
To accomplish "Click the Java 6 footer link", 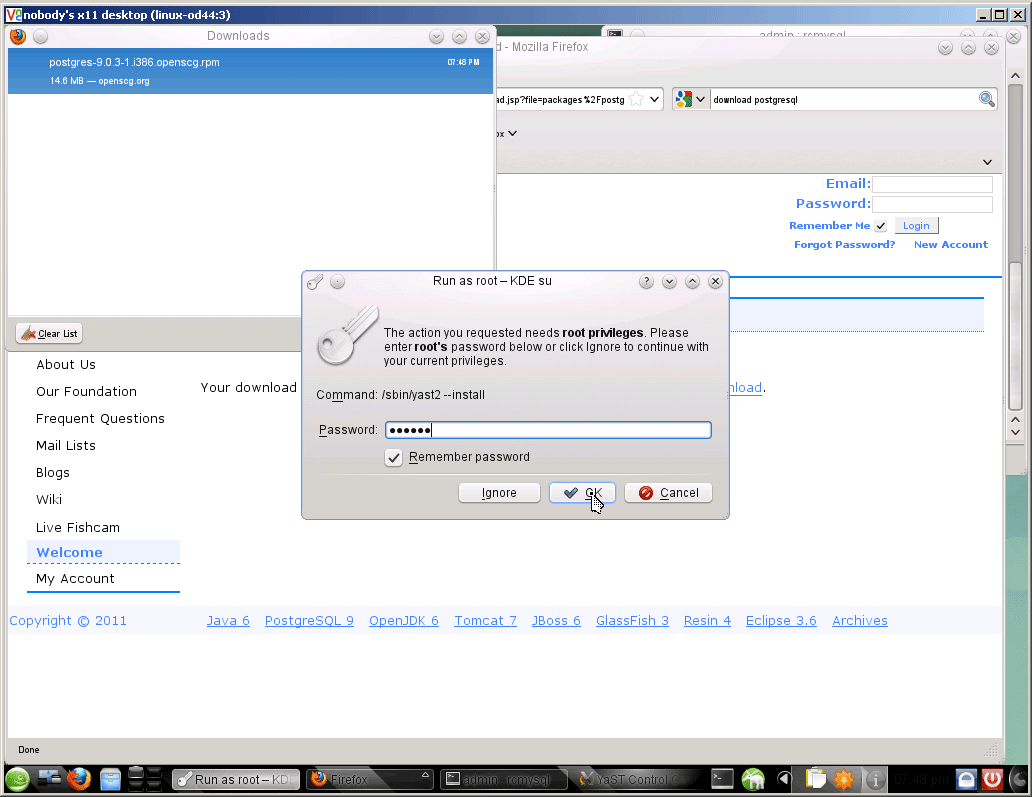I will 228,621.
